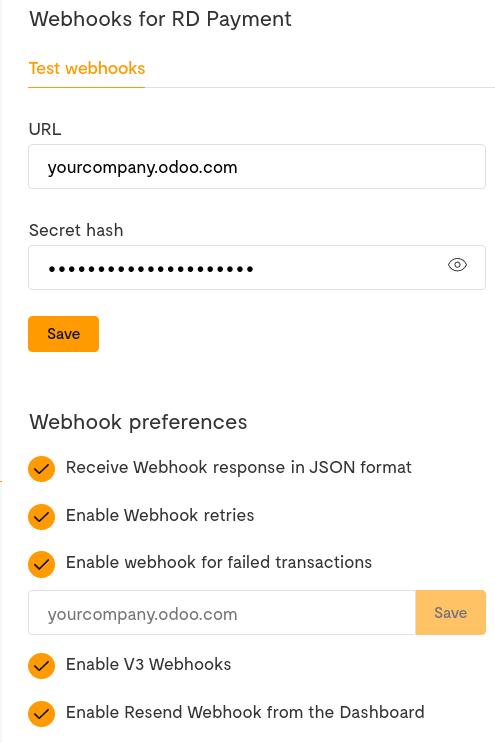This screenshot has height=743, width=495.
Task: Reveal the secret hash with eye icon
Action: click(x=457, y=265)
